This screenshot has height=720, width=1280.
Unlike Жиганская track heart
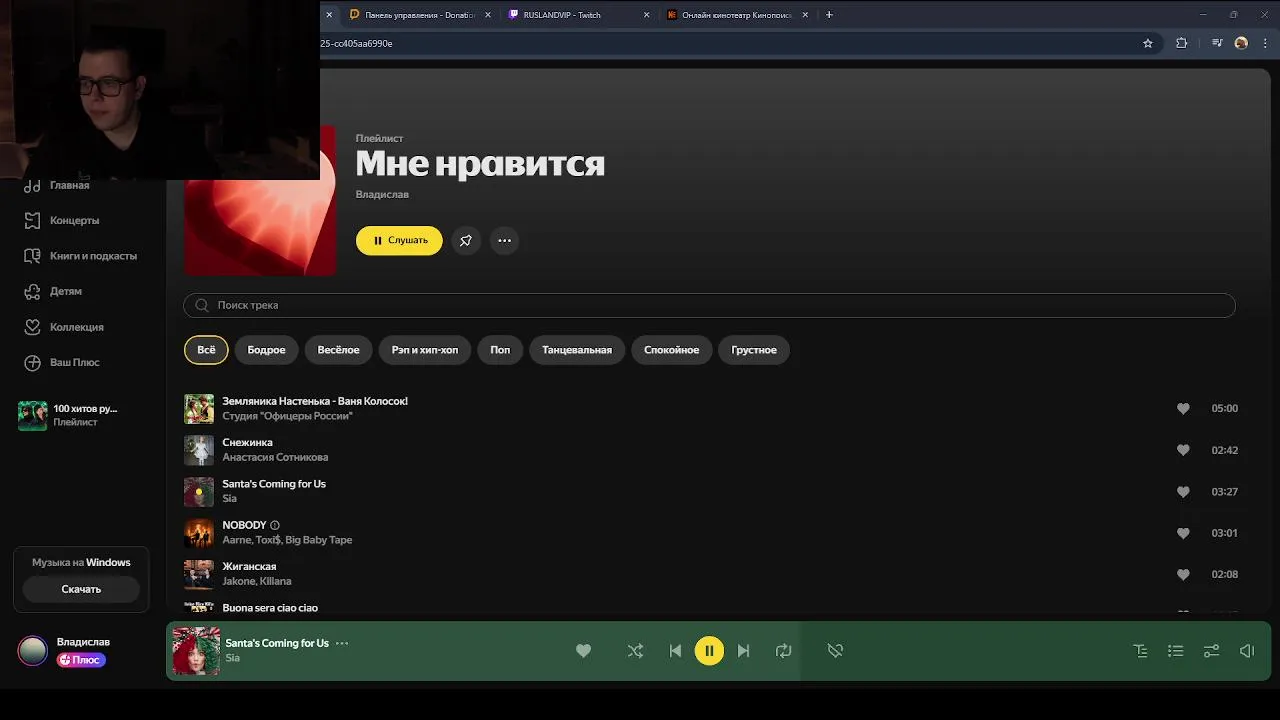click(1183, 574)
